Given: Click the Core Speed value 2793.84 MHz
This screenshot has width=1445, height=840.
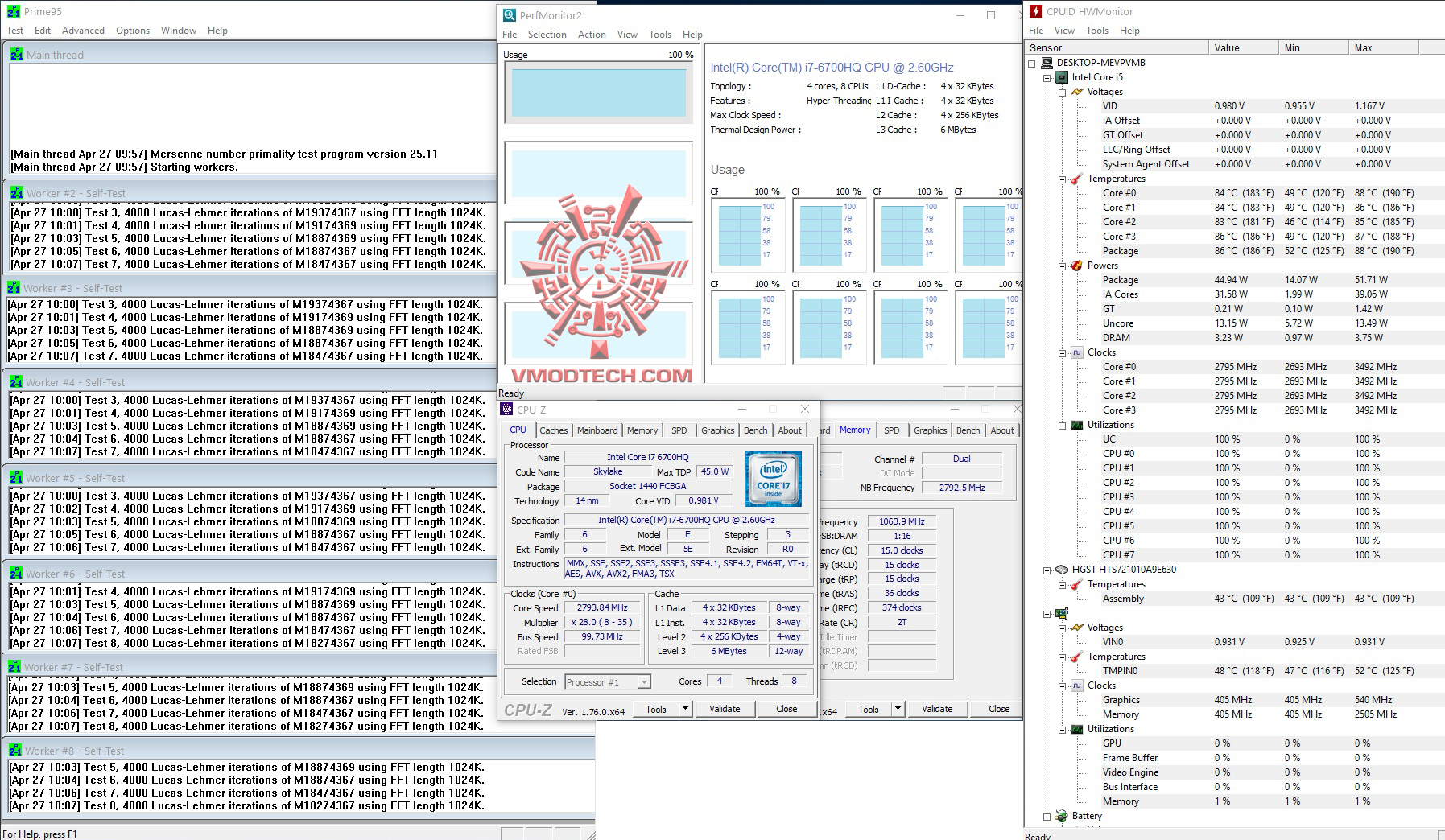Looking at the screenshot, I should click(x=602, y=608).
